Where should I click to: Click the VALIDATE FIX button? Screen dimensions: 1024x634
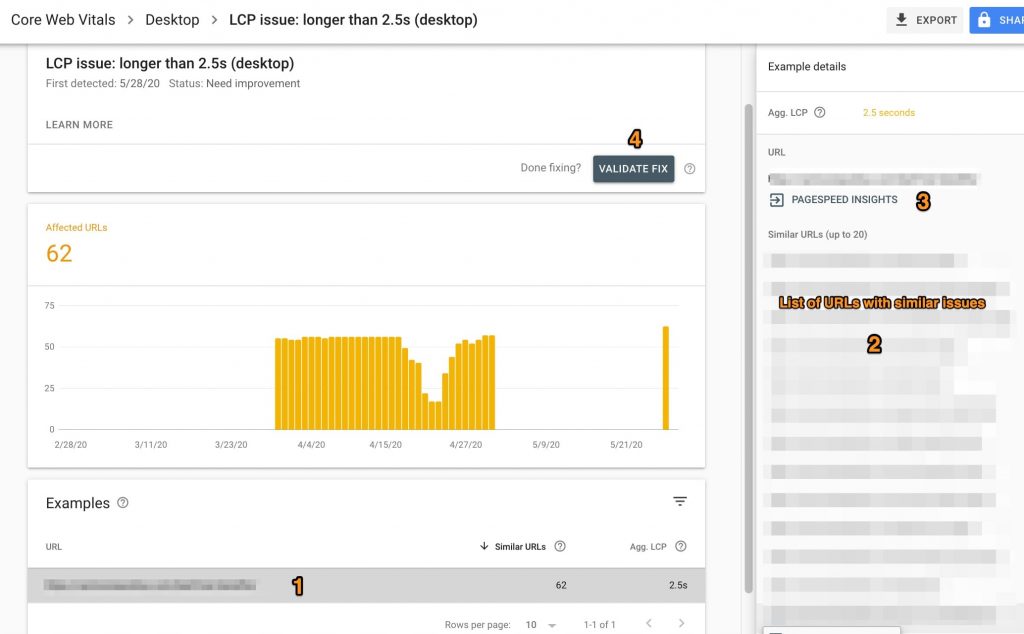[x=633, y=169]
